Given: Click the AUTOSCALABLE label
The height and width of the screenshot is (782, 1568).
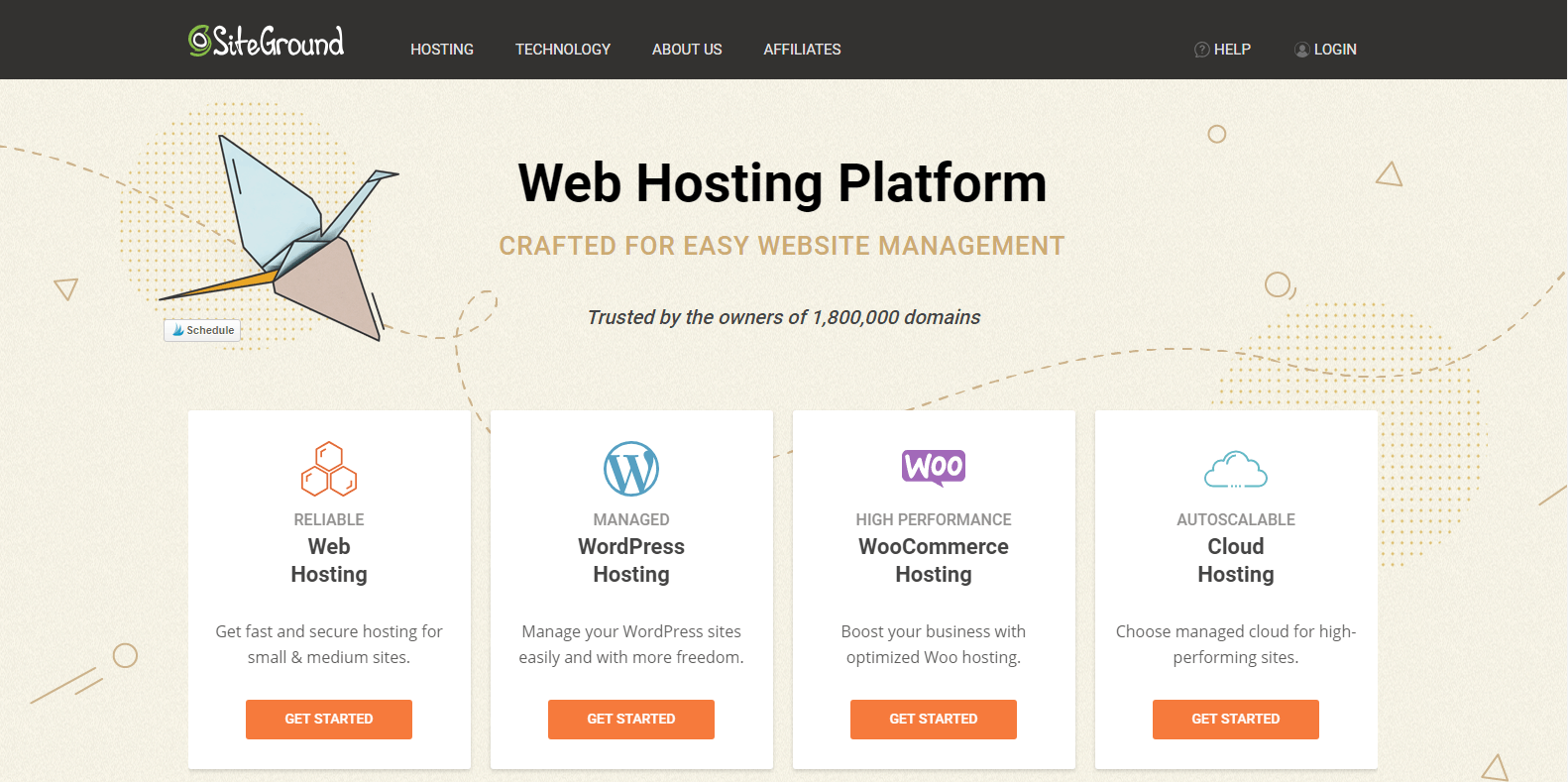Looking at the screenshot, I should coord(1236,519).
